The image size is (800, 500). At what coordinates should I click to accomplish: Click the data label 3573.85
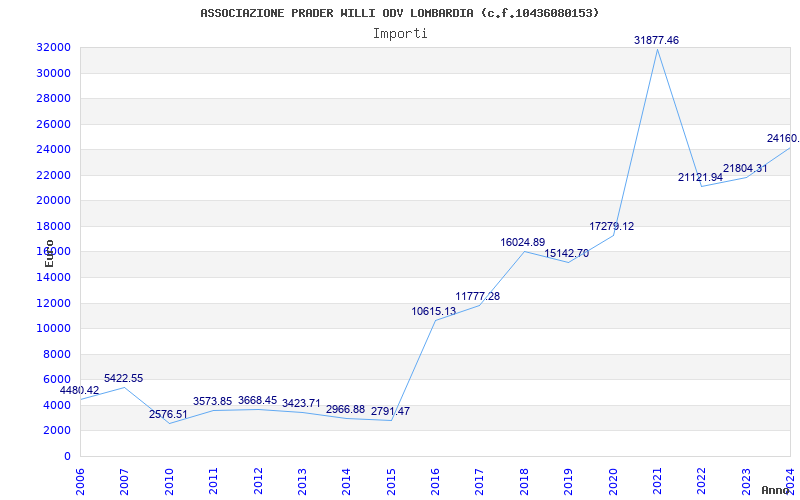pyautogui.click(x=212, y=402)
